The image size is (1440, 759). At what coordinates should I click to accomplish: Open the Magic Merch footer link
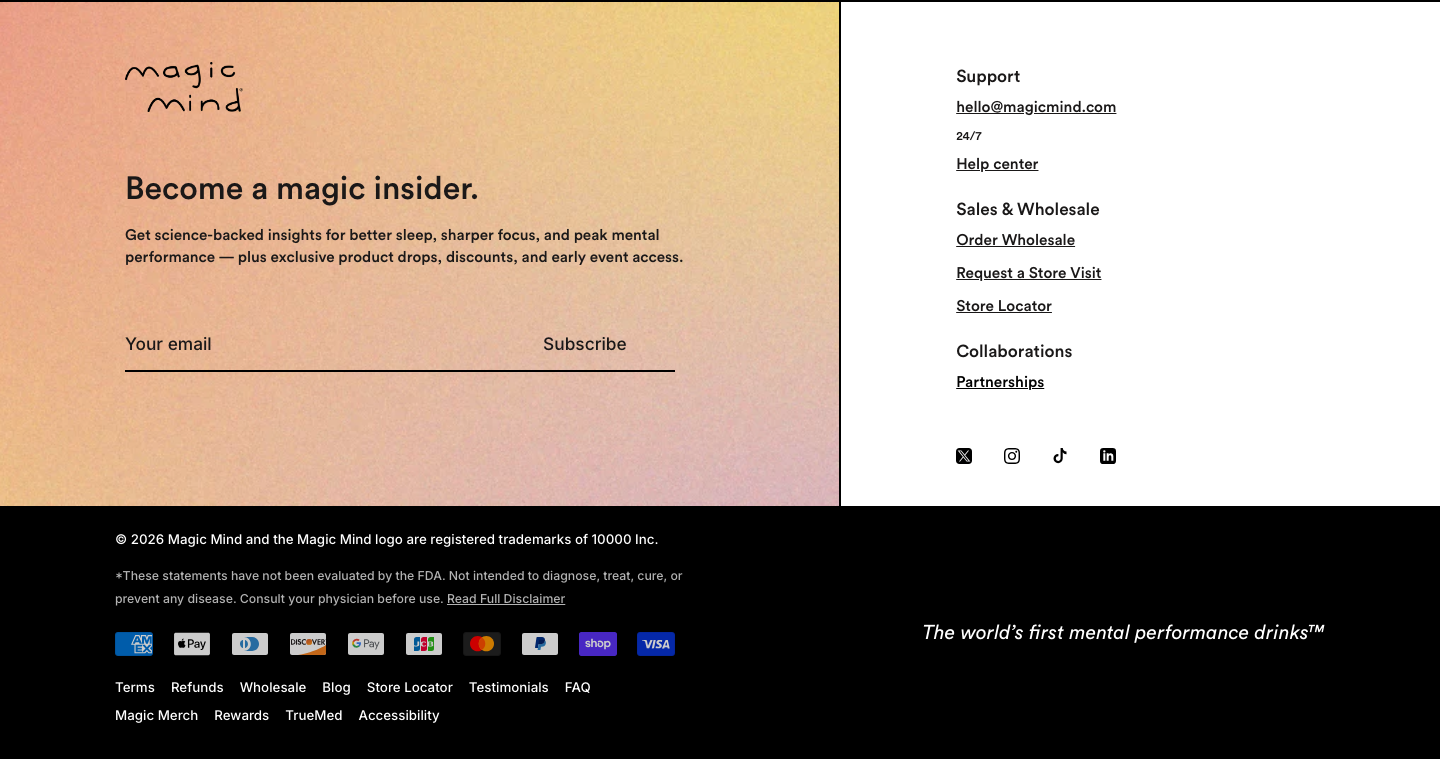(156, 716)
